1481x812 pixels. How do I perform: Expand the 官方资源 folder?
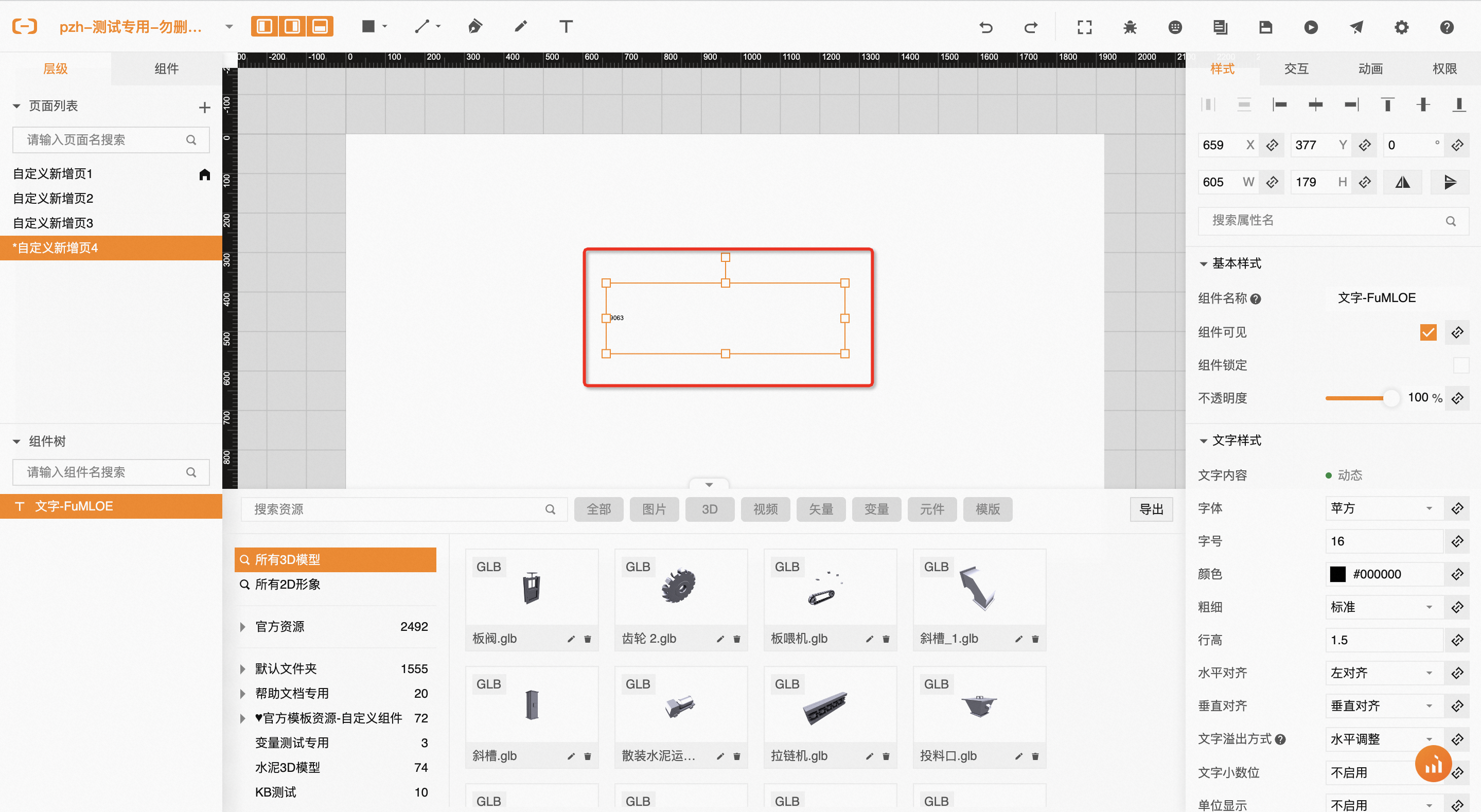(x=242, y=627)
